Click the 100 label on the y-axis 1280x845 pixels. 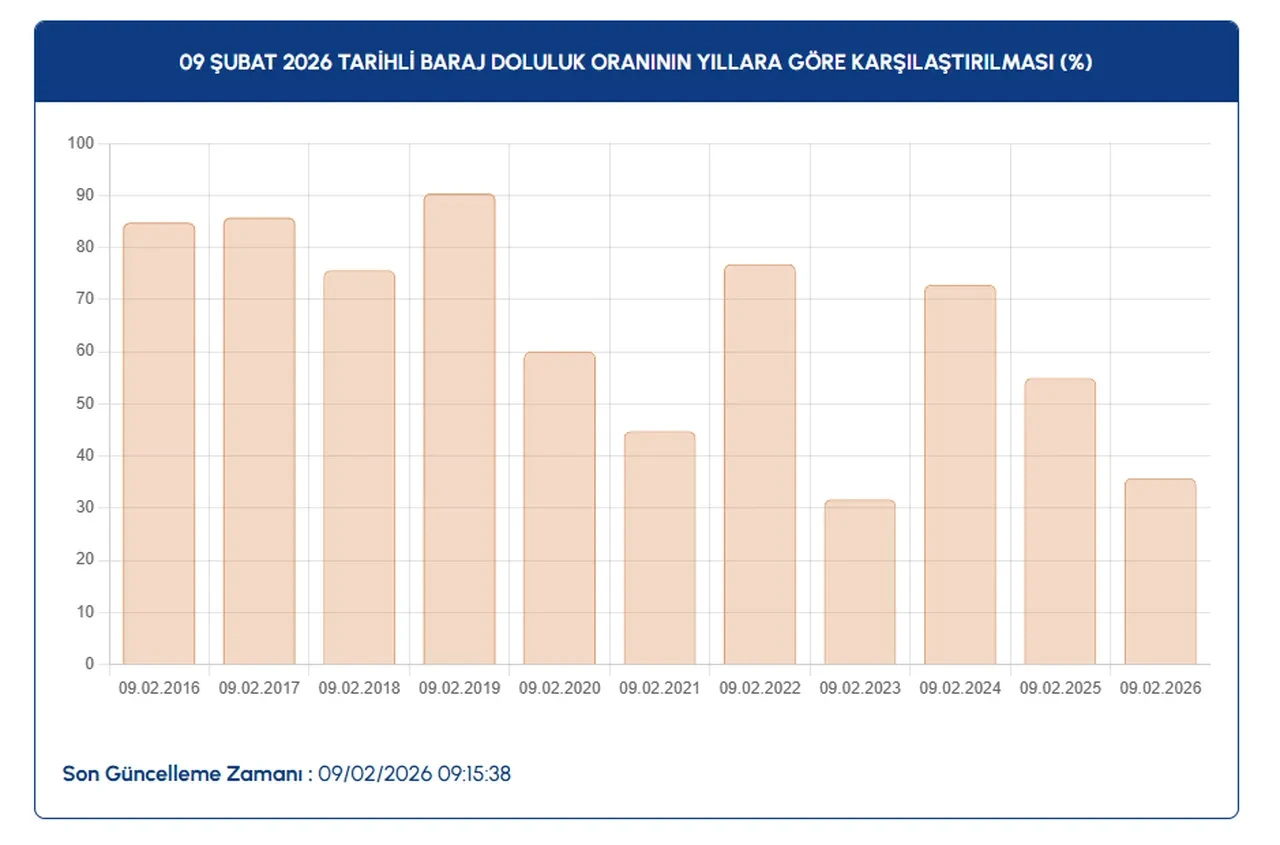tap(81, 144)
